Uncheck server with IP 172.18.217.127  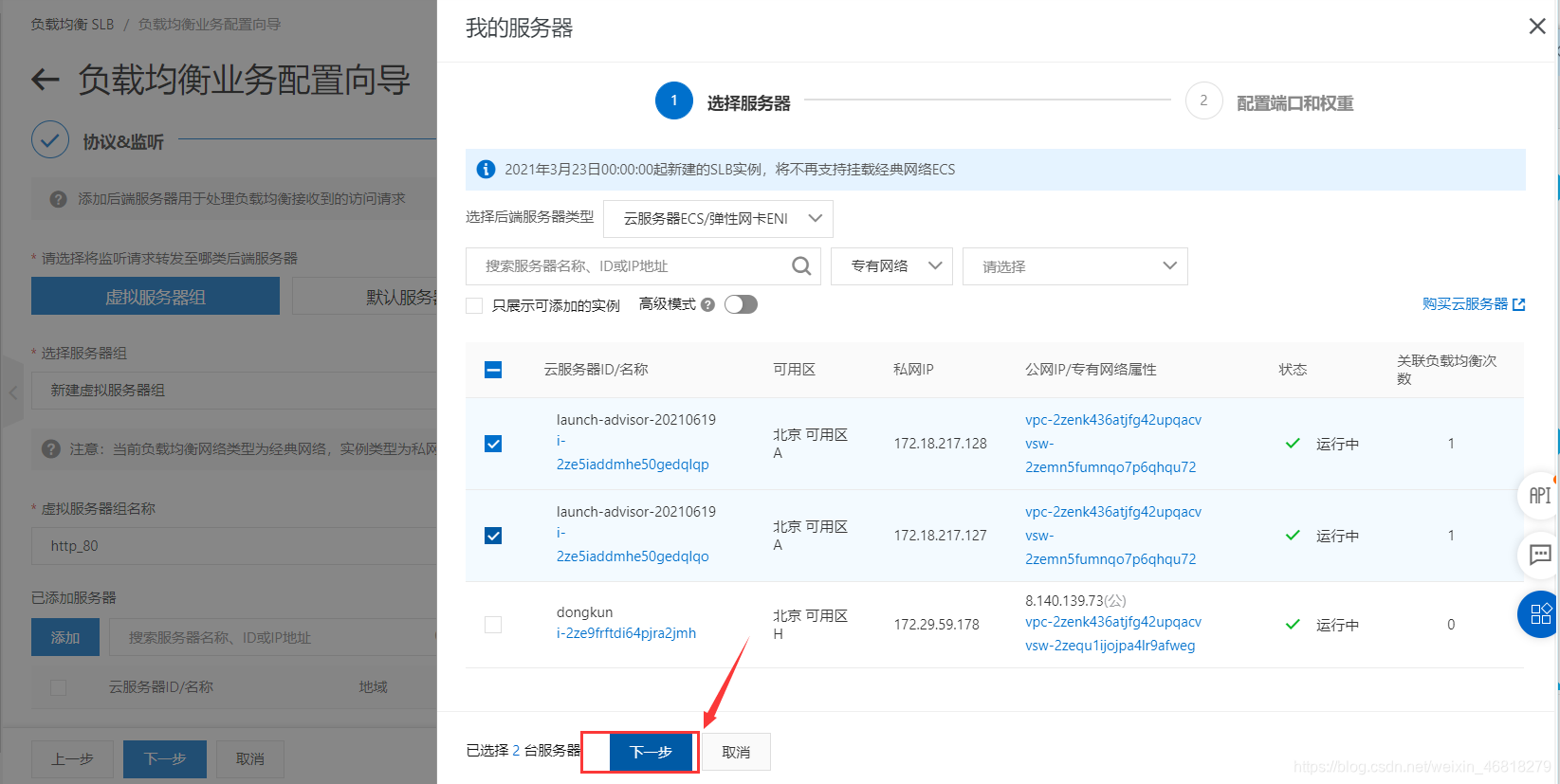[x=493, y=536]
